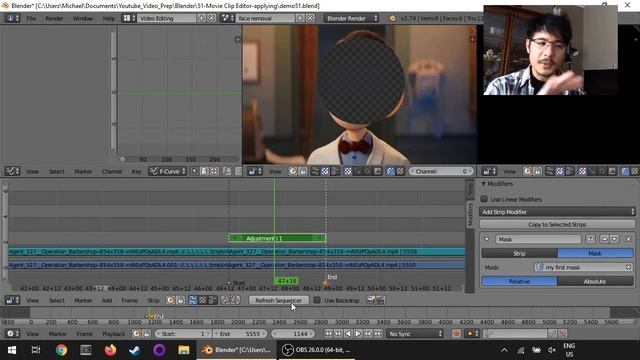Open File Explorer from the taskbar

pos(184,350)
